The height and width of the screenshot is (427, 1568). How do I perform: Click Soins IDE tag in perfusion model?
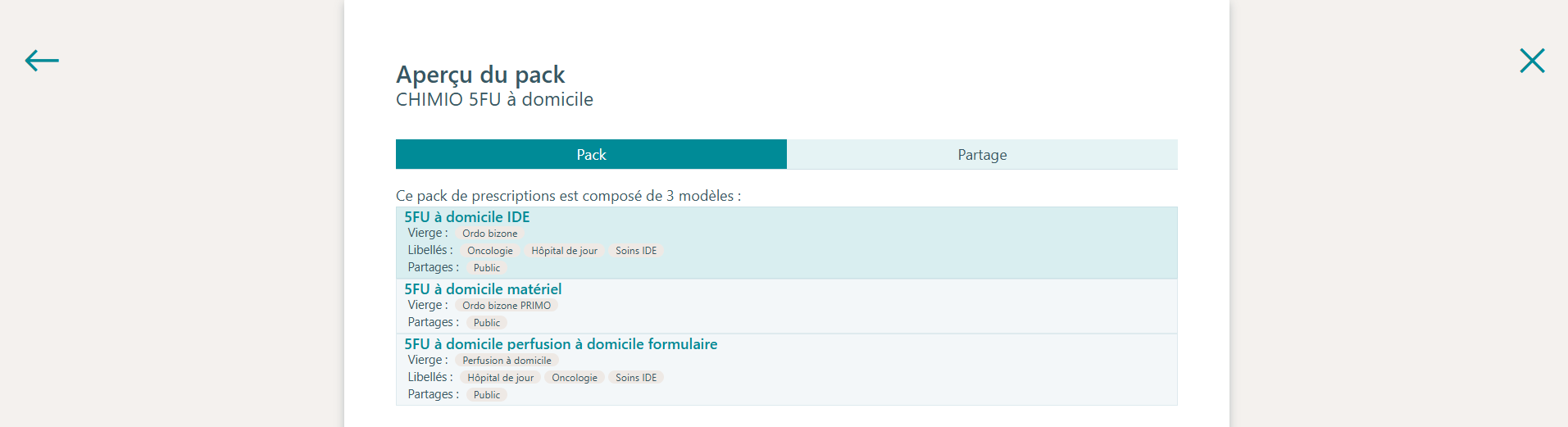coord(636,378)
